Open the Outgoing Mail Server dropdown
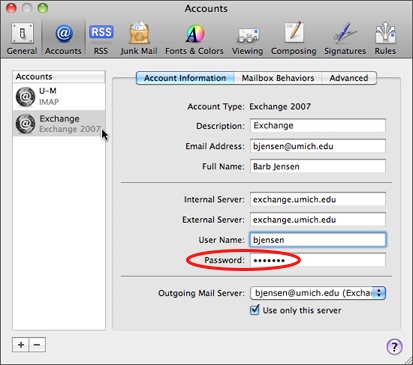Viewport: 413px width, 365px height. tap(318, 293)
